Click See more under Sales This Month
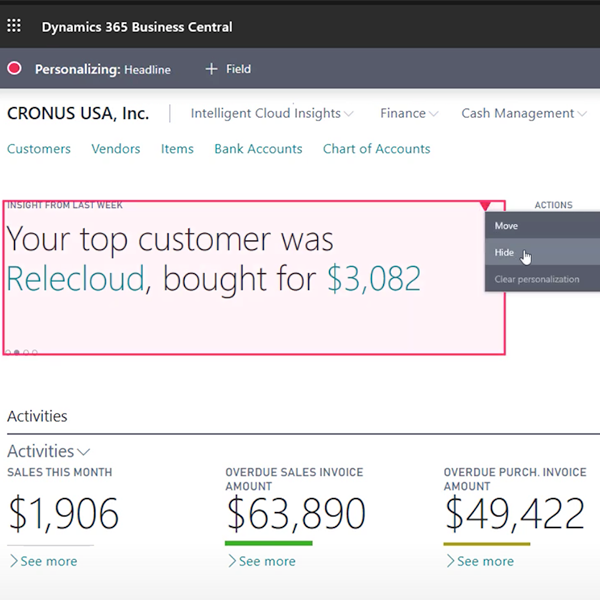Image resolution: width=600 pixels, height=600 pixels. [x=44, y=561]
